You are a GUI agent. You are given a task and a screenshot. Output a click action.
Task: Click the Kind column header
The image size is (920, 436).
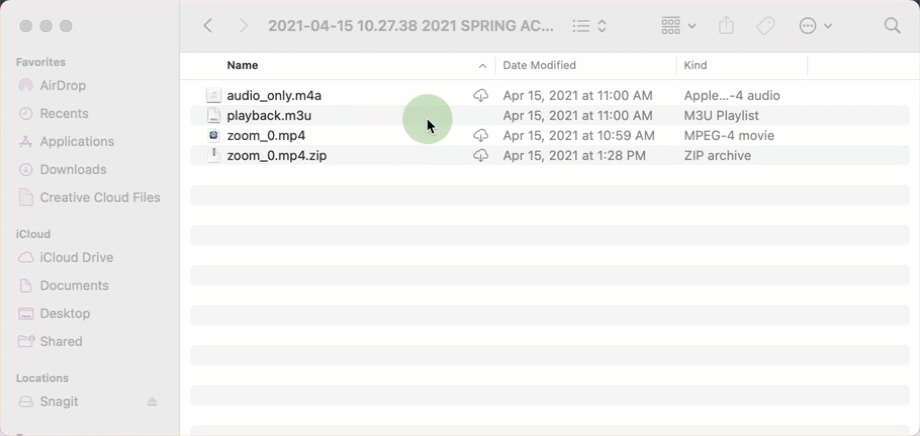point(695,65)
